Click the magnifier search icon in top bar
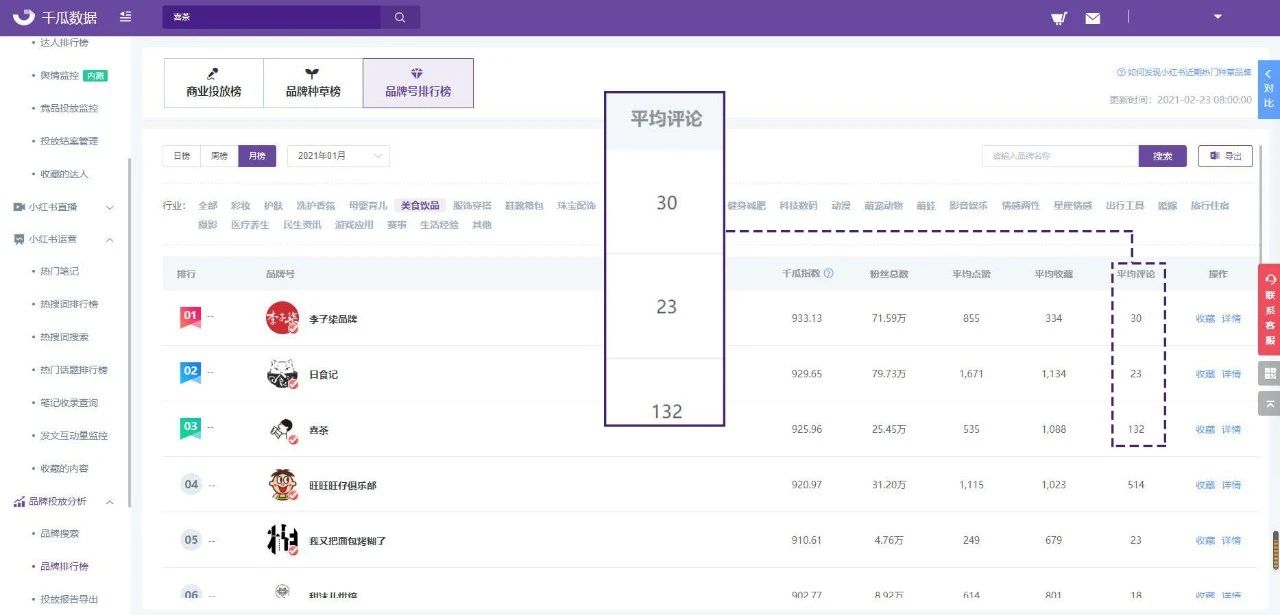 (400, 17)
